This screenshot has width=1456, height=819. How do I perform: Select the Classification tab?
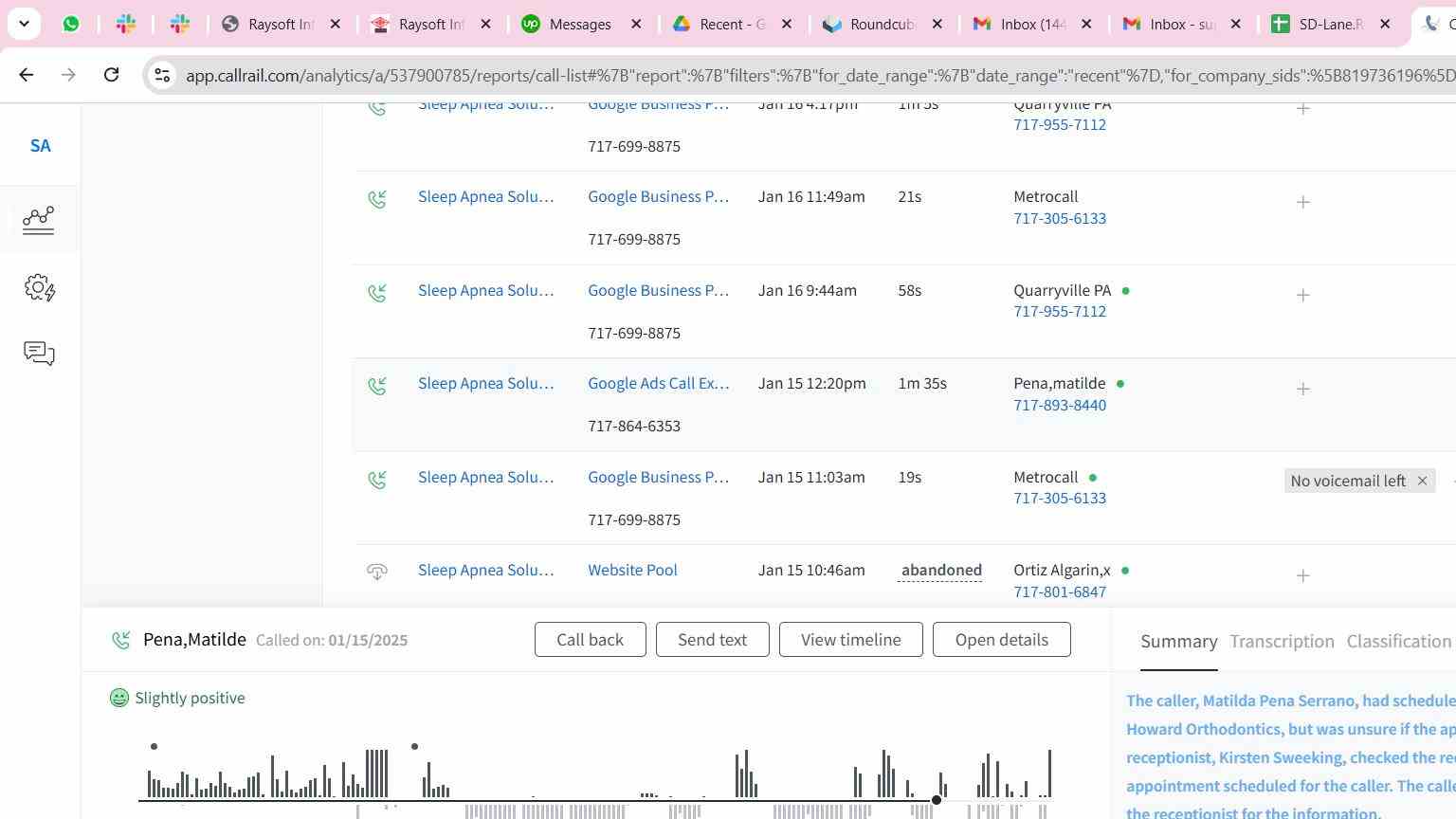pos(1399,642)
